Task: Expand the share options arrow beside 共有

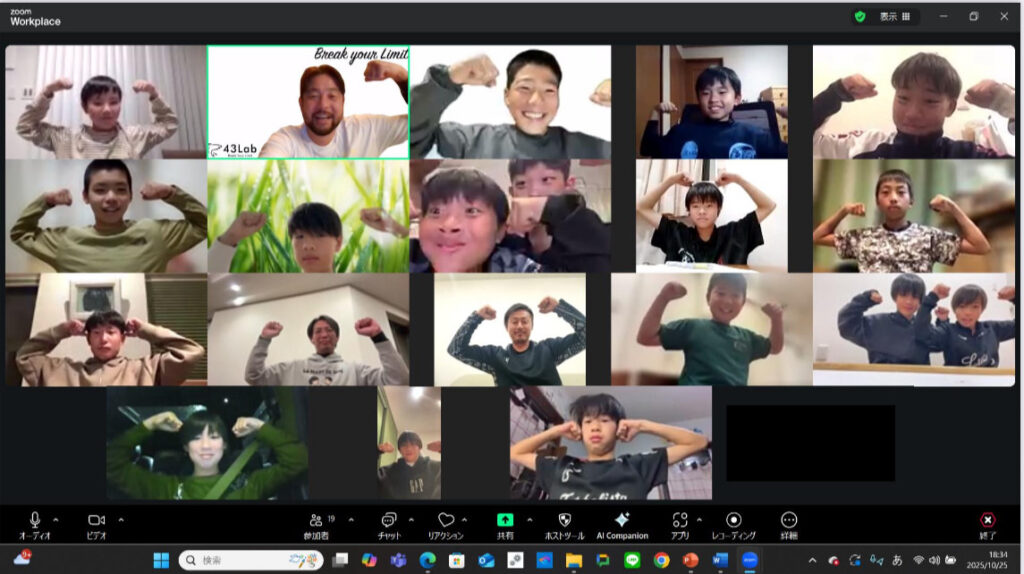Action: [529, 519]
